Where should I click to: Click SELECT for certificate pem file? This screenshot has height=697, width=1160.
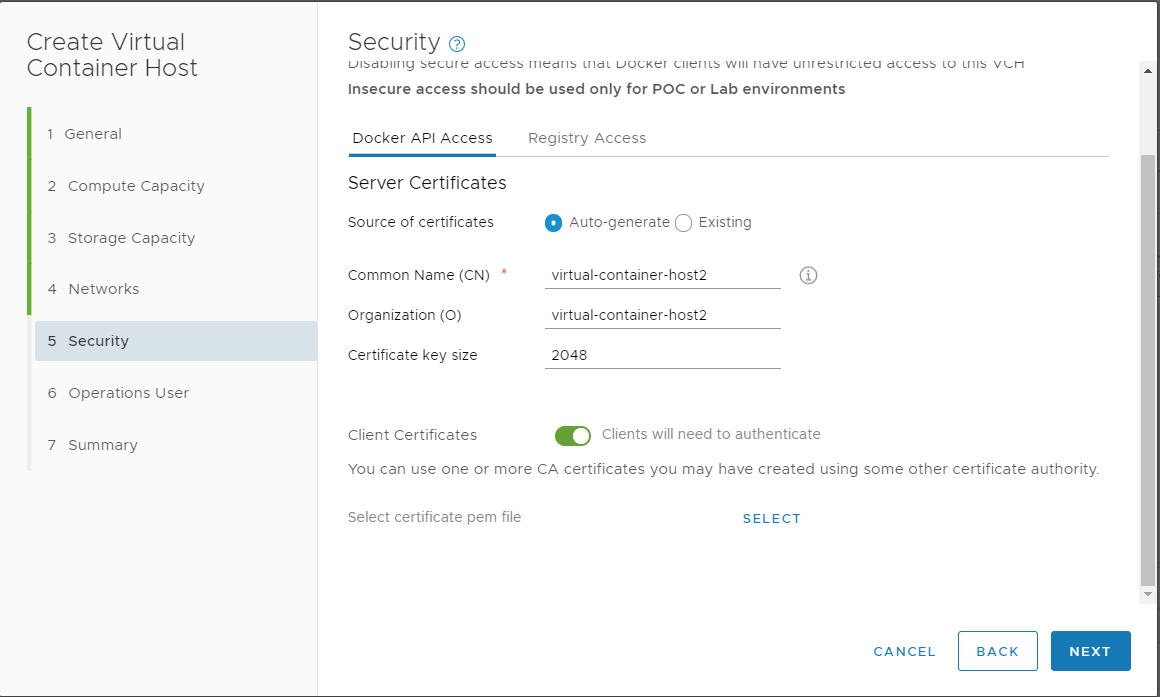[x=772, y=519]
